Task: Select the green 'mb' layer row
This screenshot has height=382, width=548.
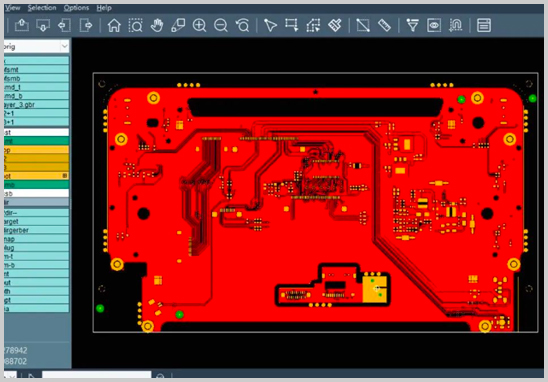Action: tap(36, 185)
